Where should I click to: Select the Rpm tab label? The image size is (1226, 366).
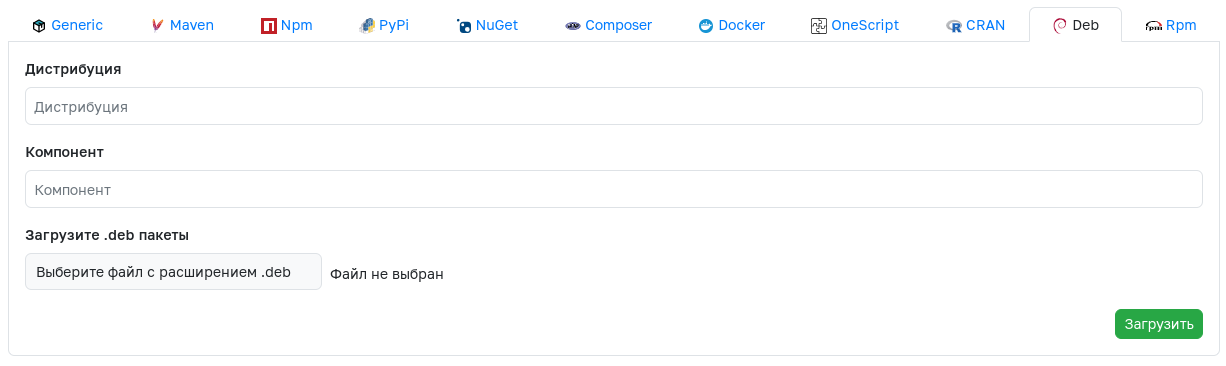pyautogui.click(x=1181, y=26)
